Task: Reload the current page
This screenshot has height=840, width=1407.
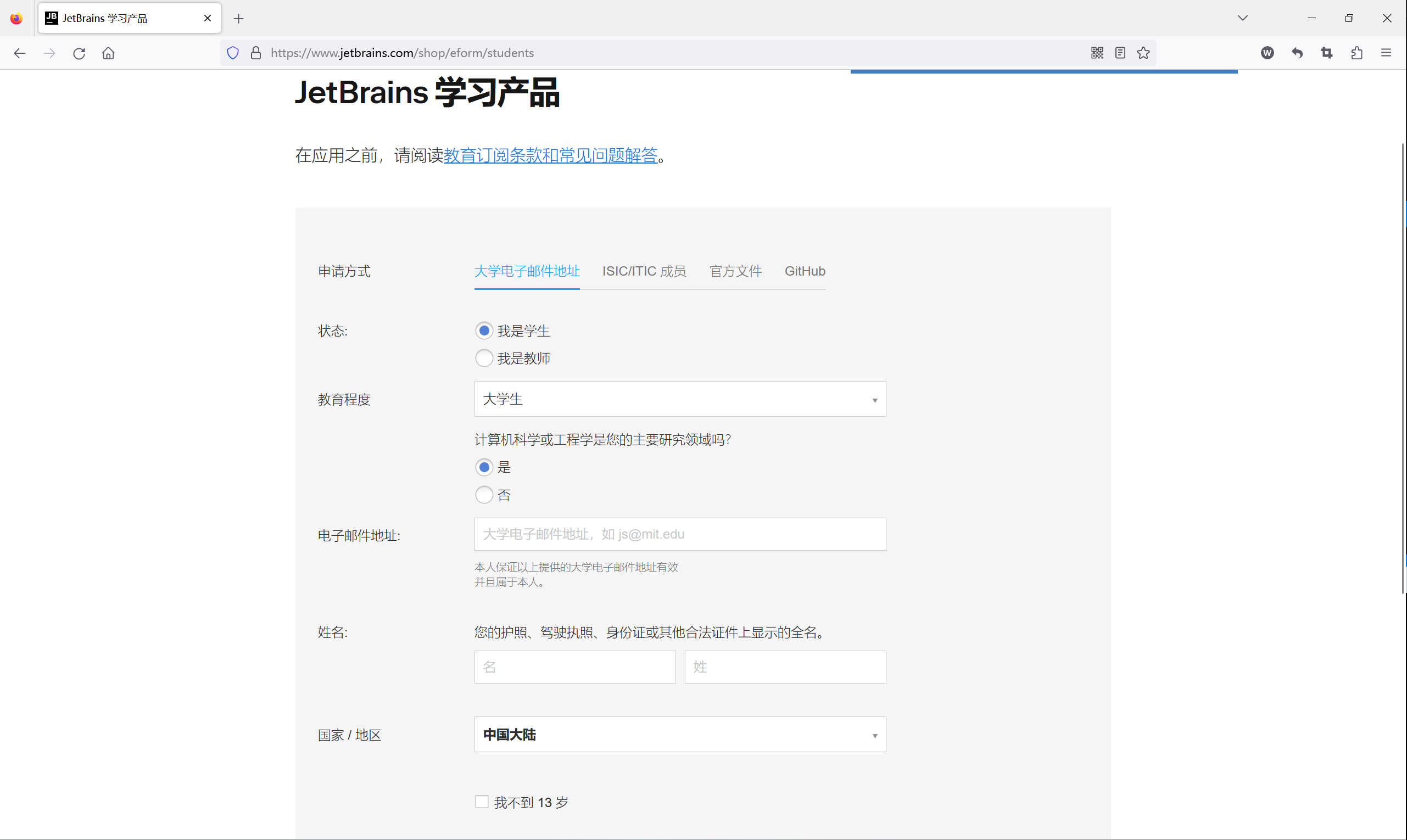Action: [79, 53]
